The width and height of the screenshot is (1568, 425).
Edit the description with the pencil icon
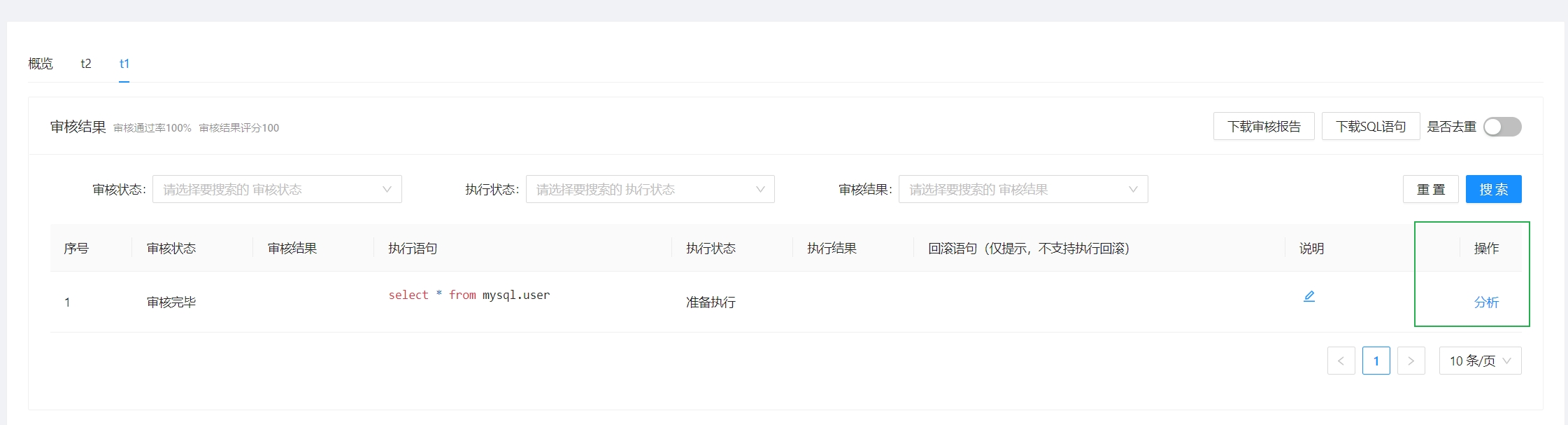click(x=1309, y=296)
